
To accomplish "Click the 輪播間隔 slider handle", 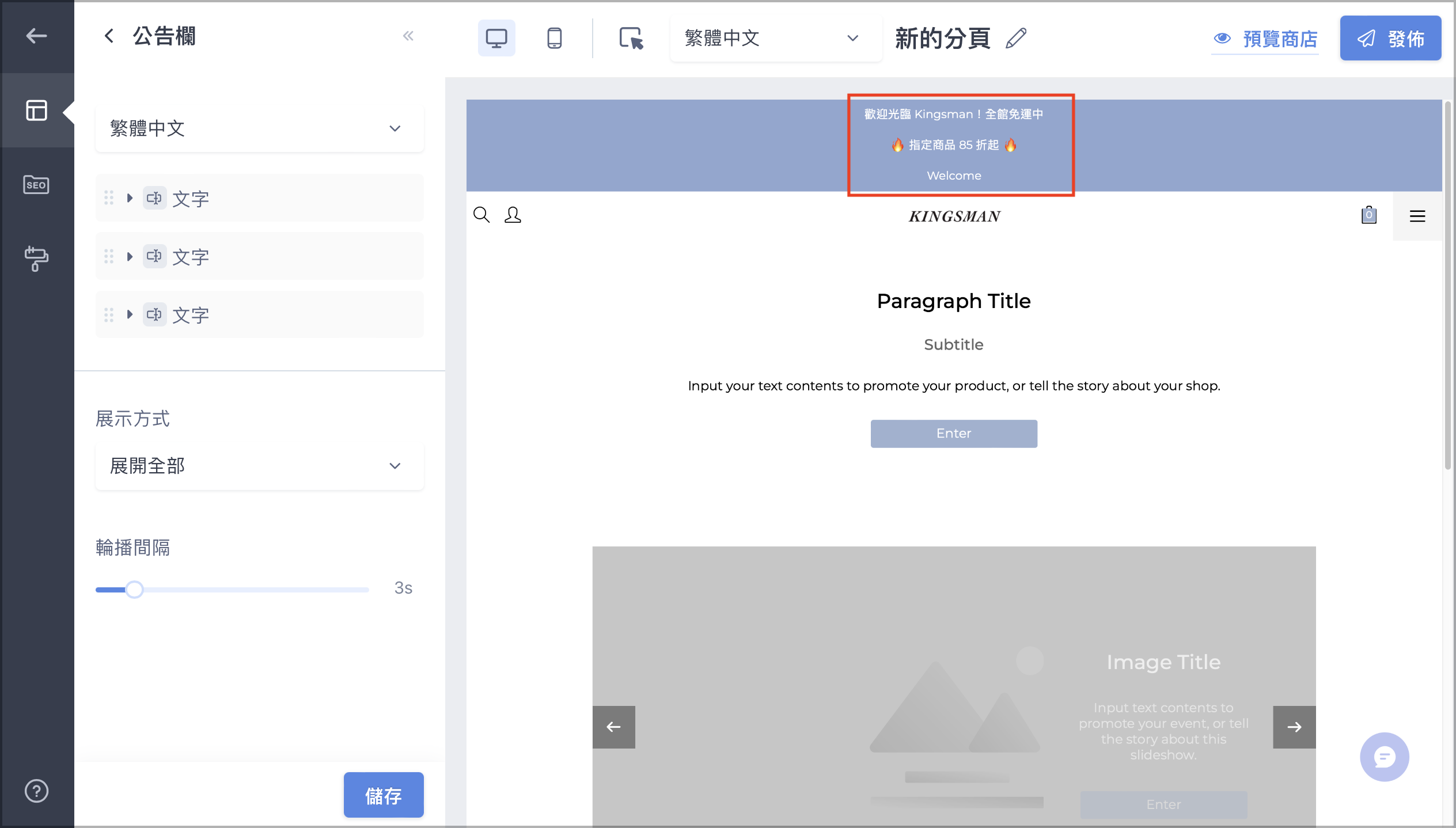I will pos(134,589).
